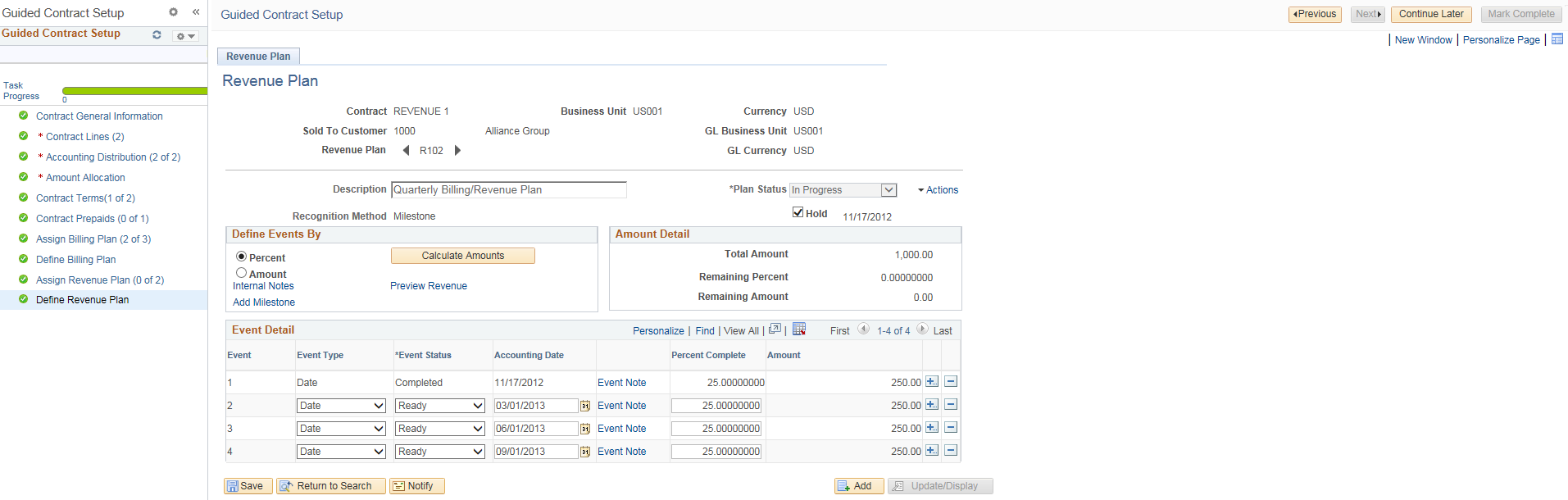Go to the next revenue plan arrow
Screen dimensions: 1568x500
tap(457, 150)
